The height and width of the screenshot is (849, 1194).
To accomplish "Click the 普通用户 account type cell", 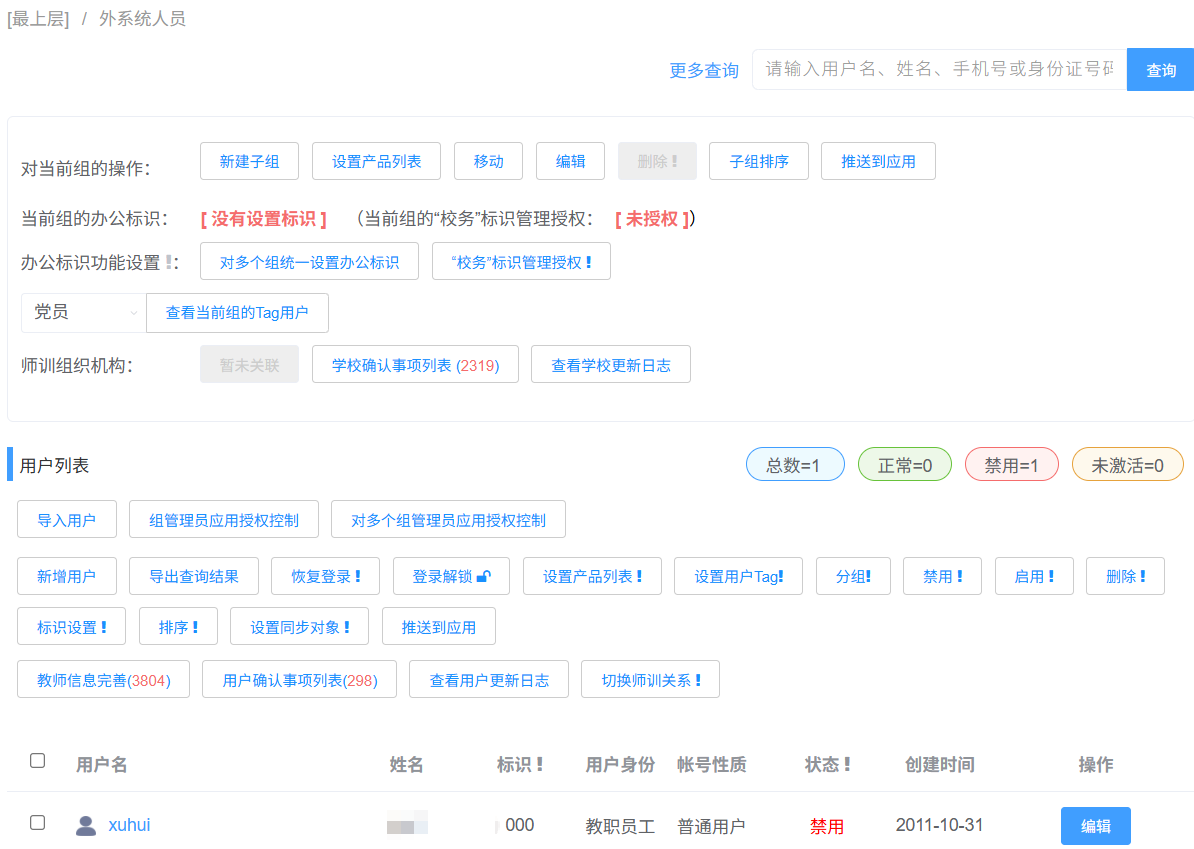I will coord(711,825).
